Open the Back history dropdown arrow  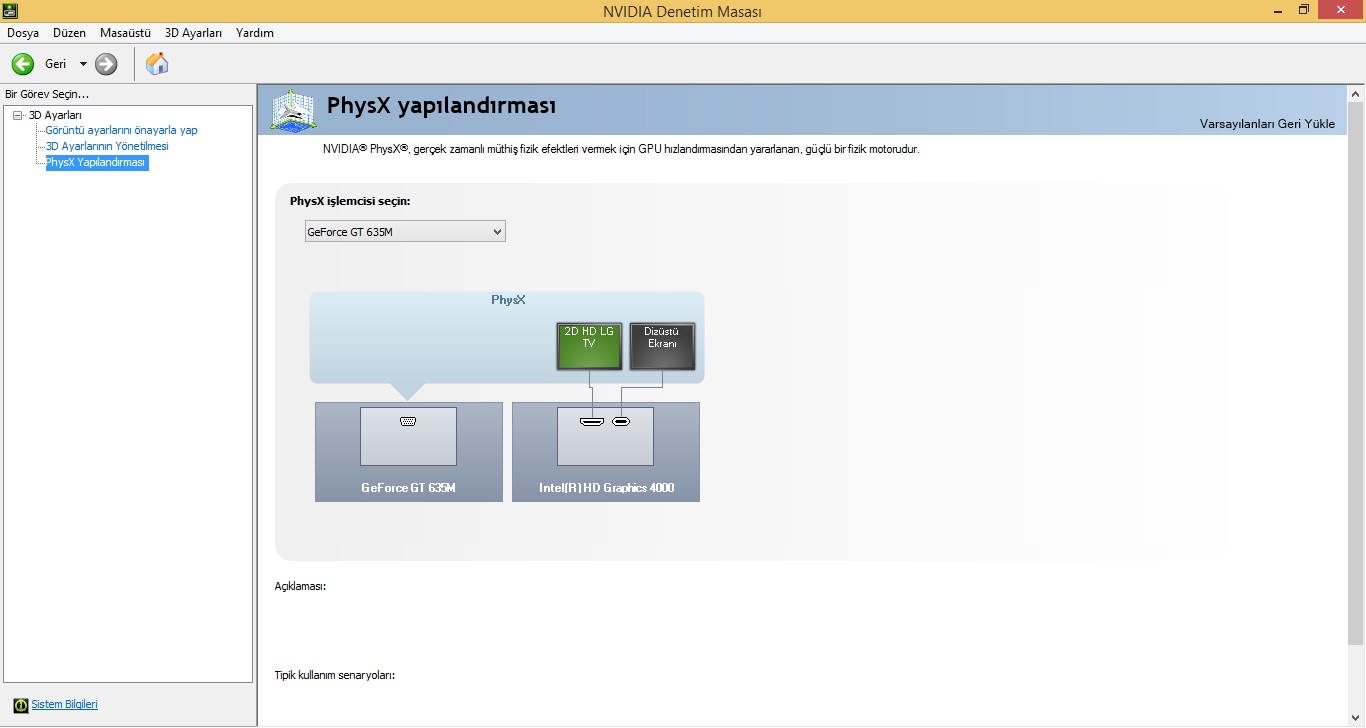point(83,64)
